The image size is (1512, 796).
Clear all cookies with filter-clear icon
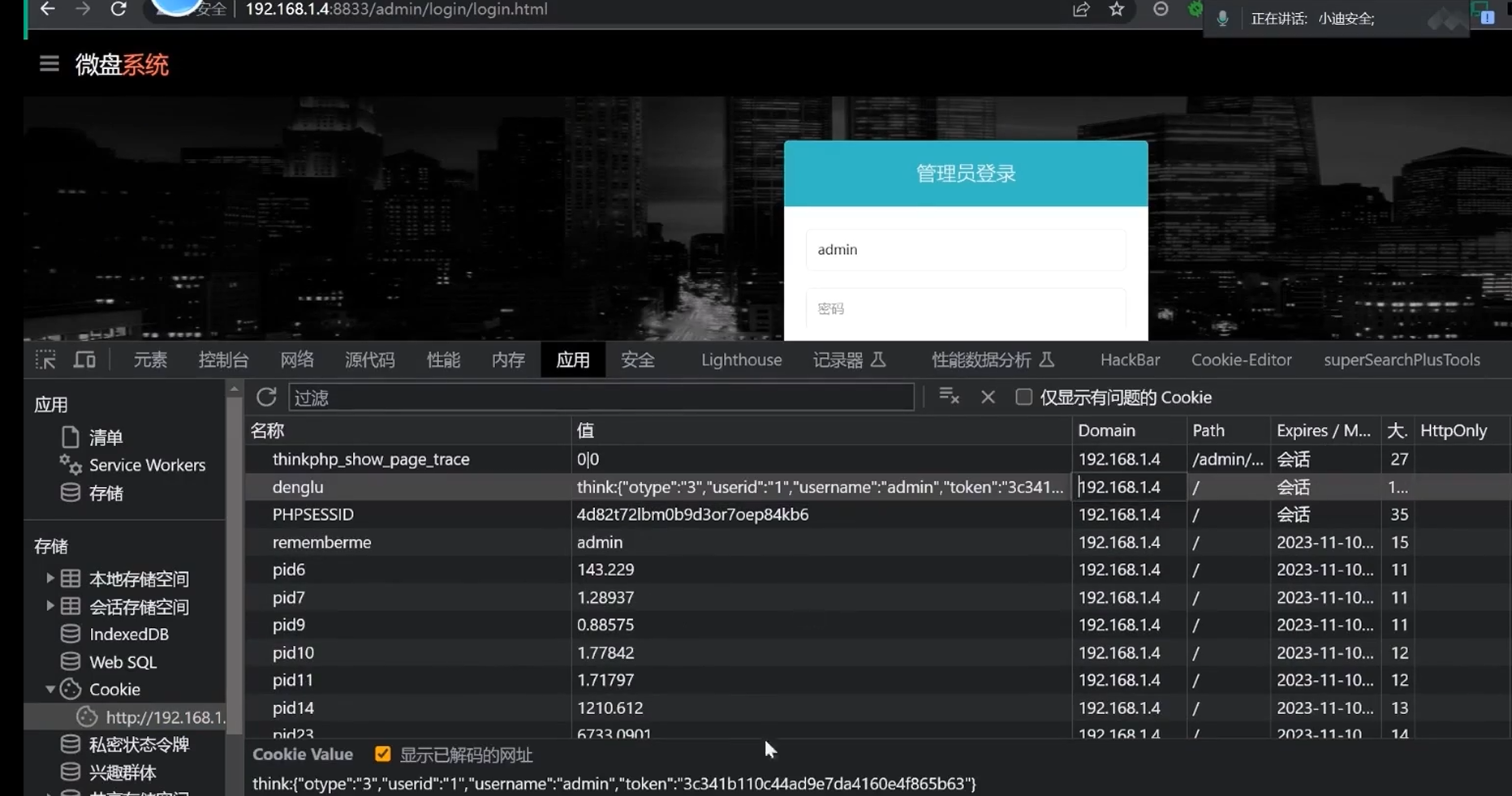[x=949, y=397]
